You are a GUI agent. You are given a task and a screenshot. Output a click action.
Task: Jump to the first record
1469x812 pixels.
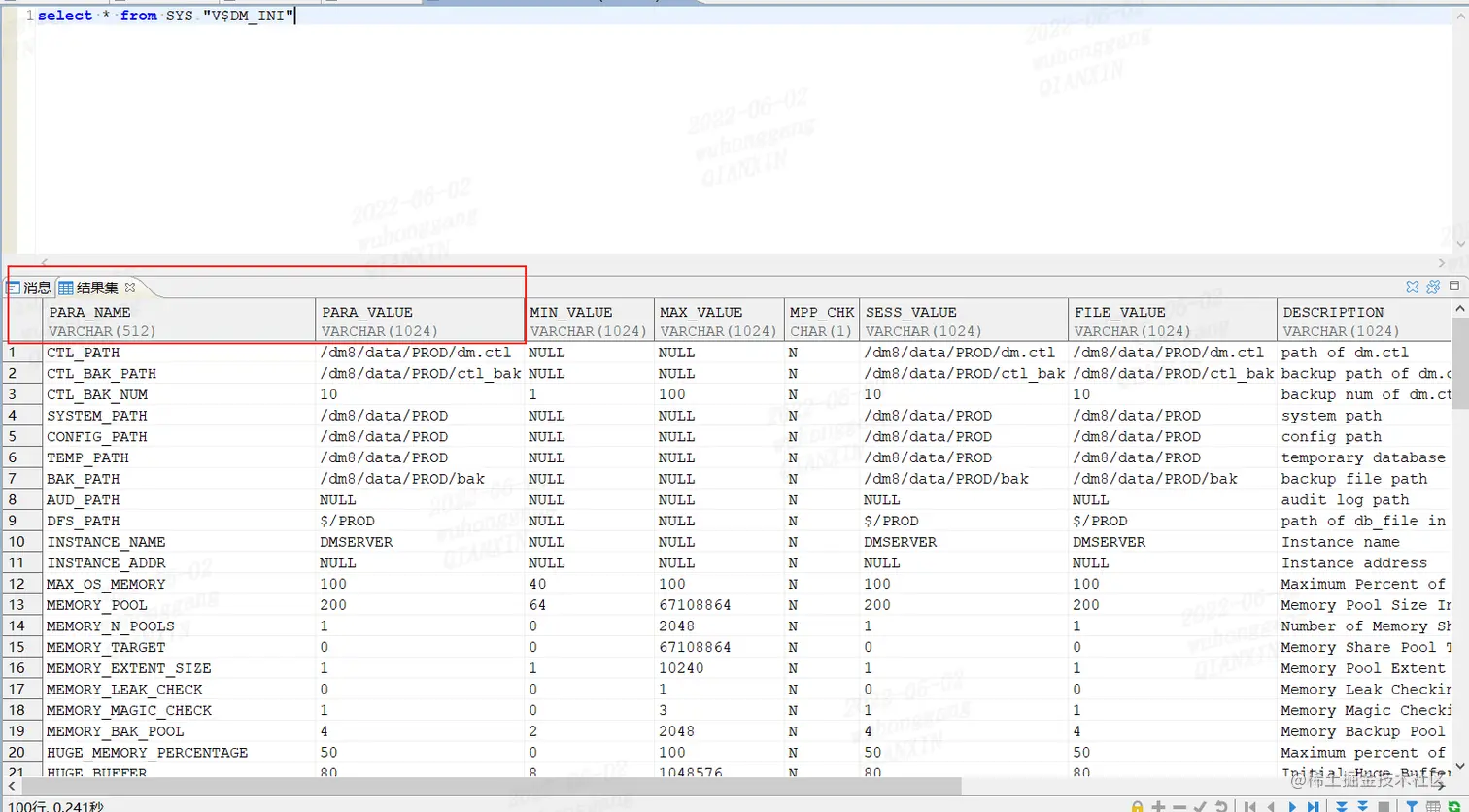(1249, 807)
